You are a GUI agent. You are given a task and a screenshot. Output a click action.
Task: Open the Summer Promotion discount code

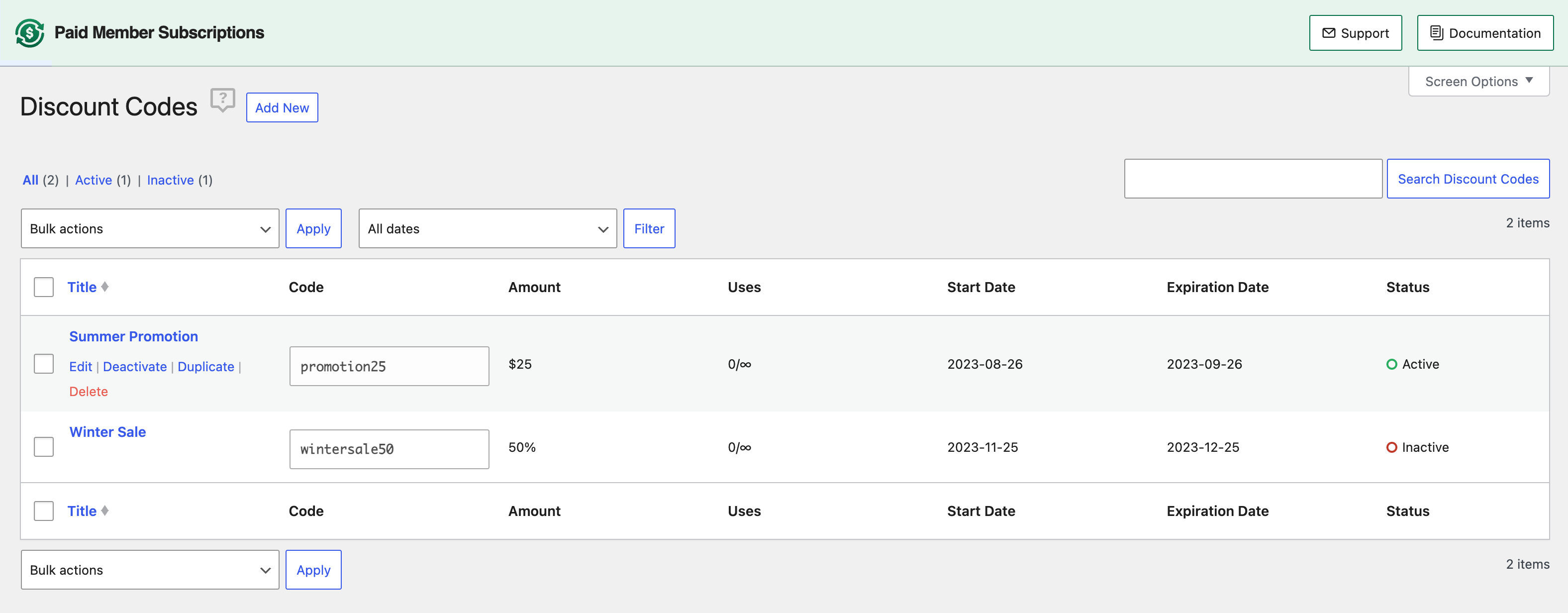click(133, 337)
